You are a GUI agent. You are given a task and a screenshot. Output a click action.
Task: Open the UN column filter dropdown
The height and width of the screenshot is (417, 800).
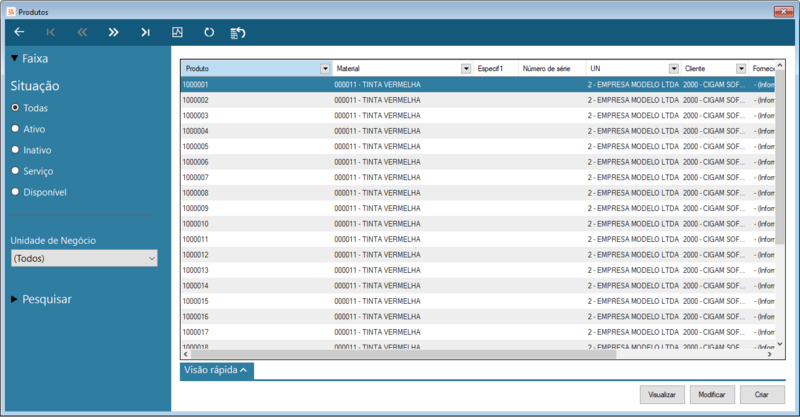(674, 68)
